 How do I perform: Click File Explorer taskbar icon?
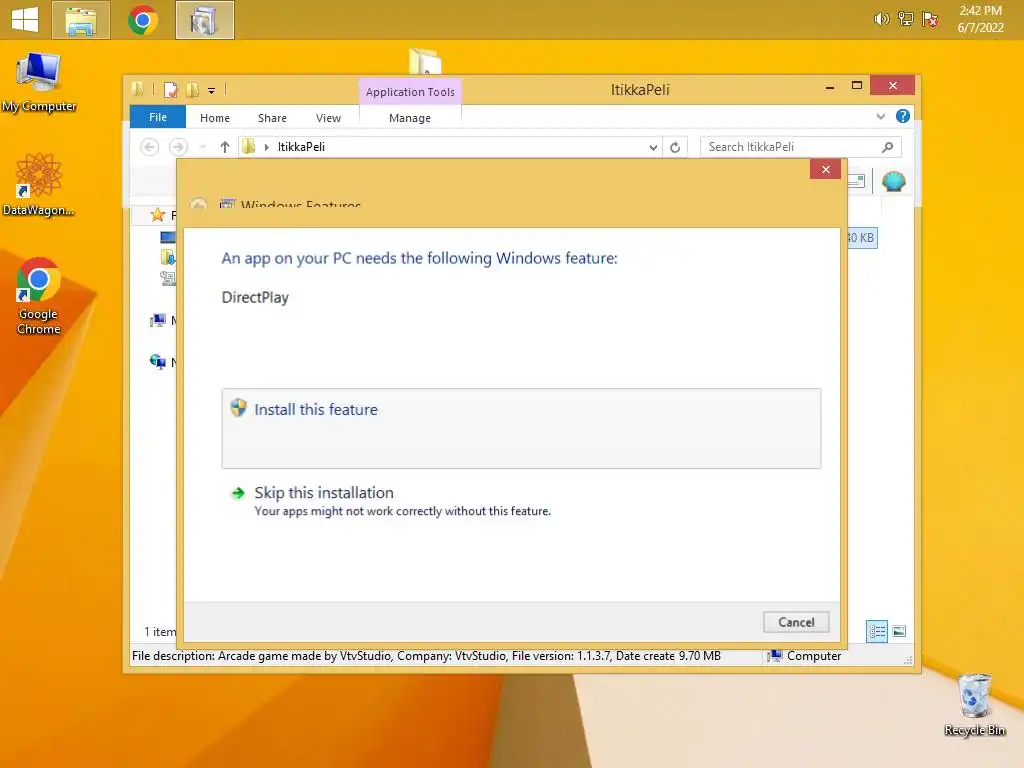tap(80, 20)
